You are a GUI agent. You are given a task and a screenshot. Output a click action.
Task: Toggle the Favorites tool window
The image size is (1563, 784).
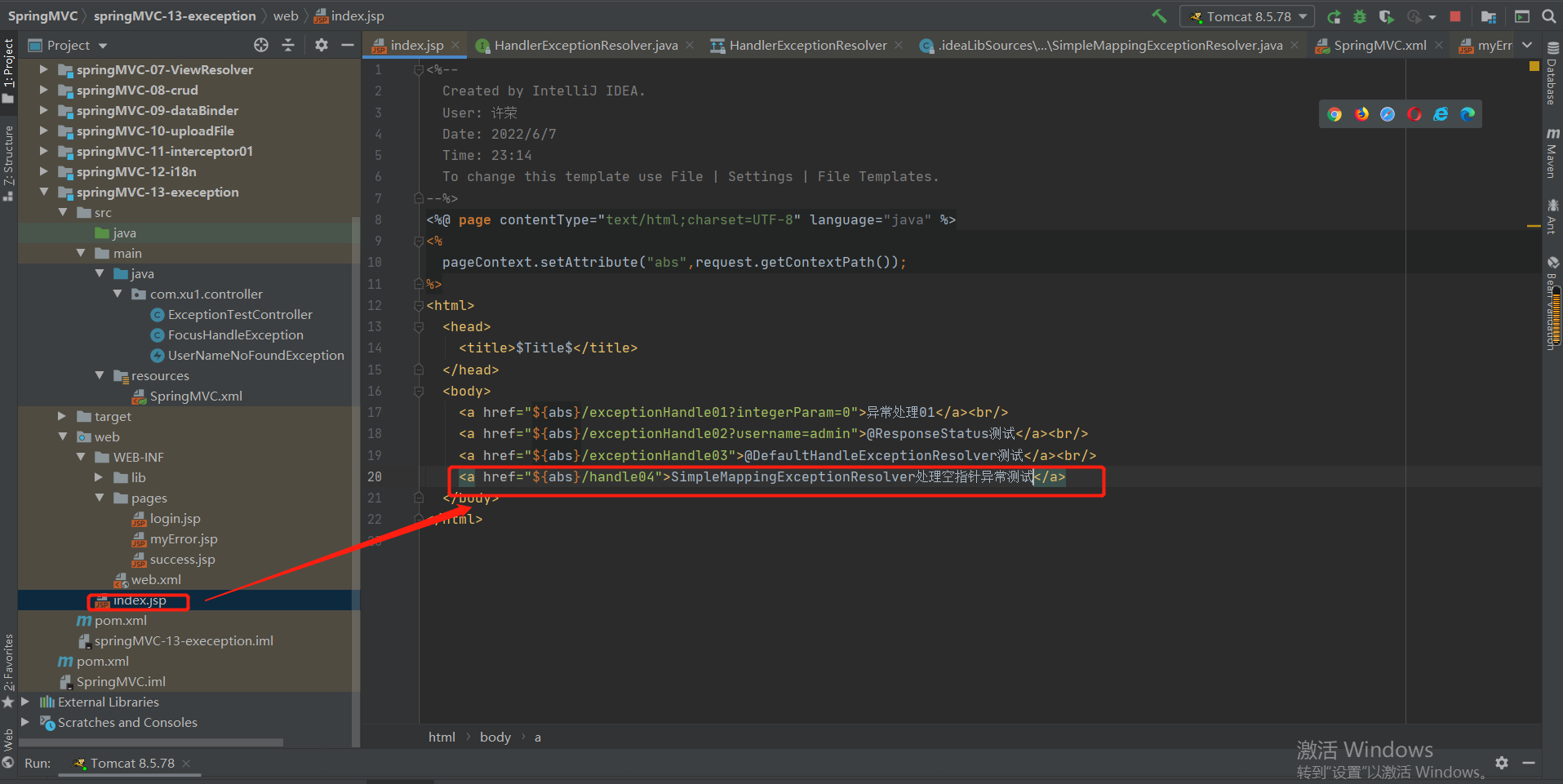(8, 671)
